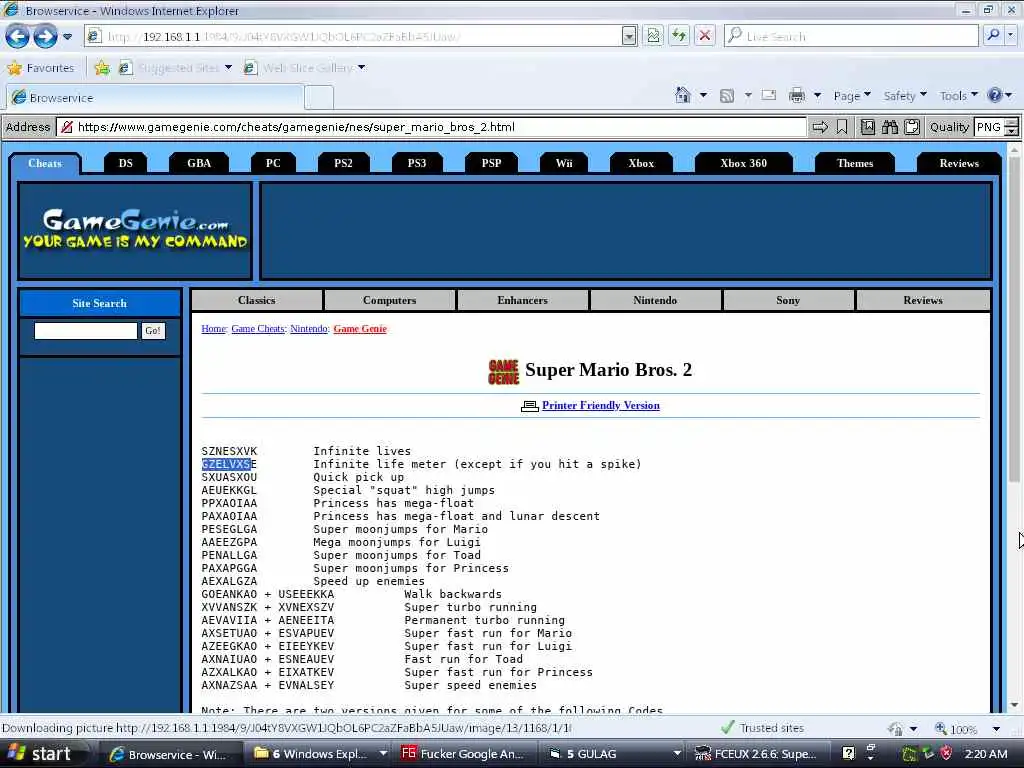The width and height of the screenshot is (1024, 768).
Task: Click the IE Forward navigation arrow
Action: coord(45,36)
